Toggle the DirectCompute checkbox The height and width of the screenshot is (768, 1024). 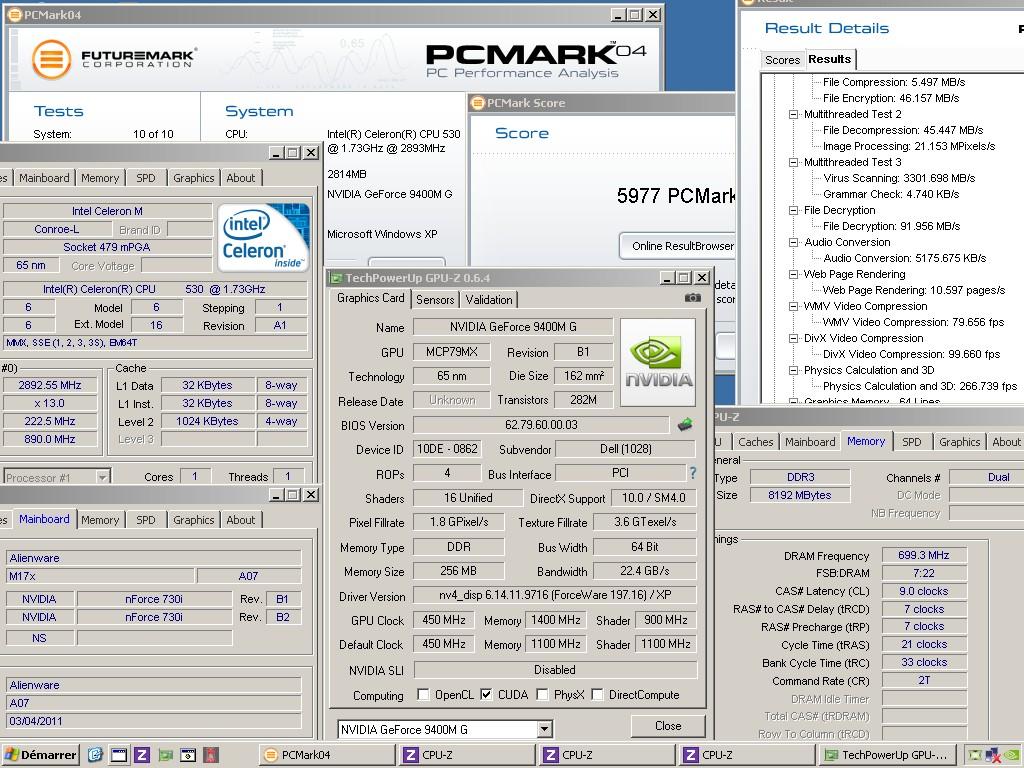[597, 694]
